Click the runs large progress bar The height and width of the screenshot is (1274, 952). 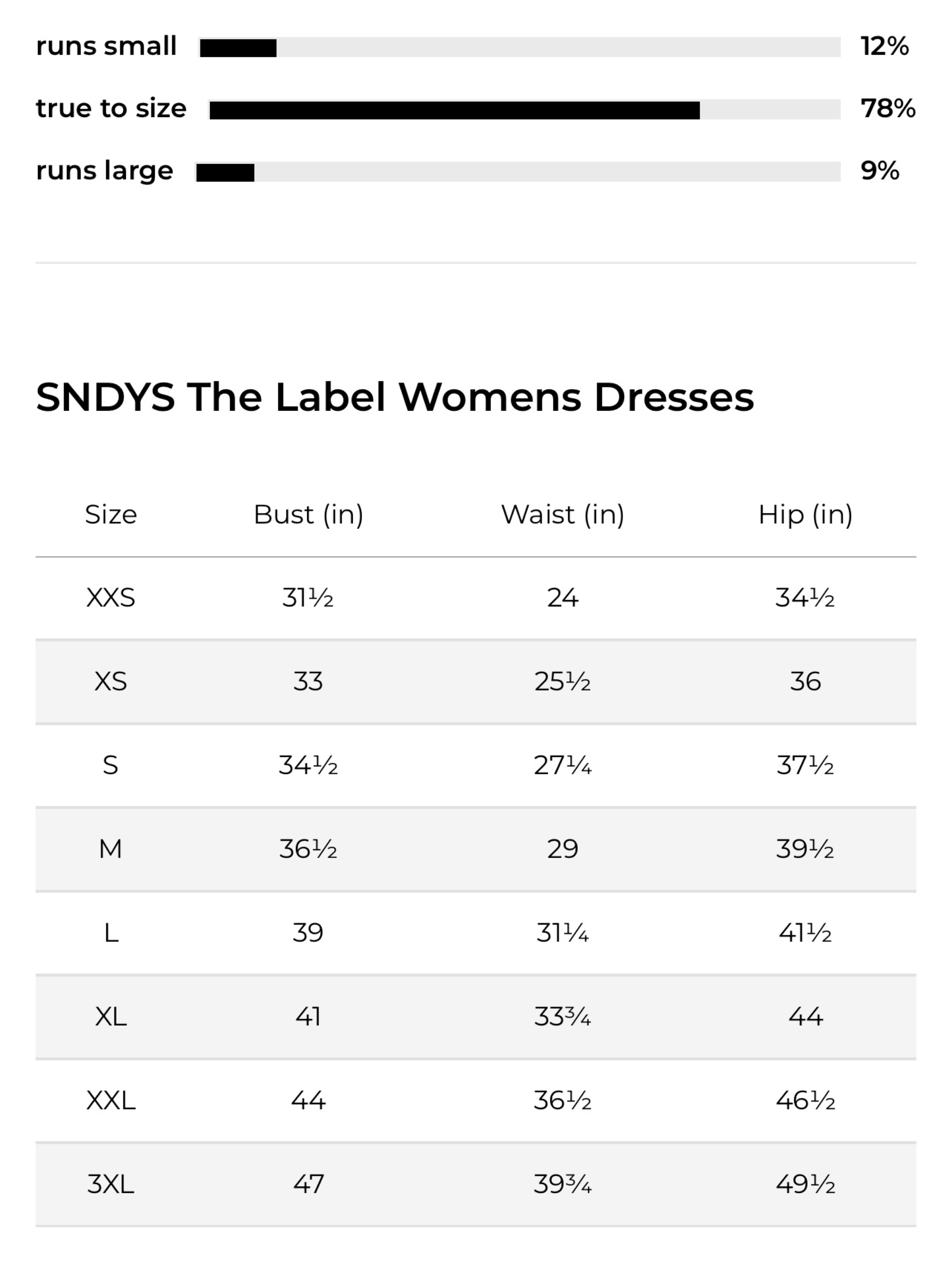[518, 172]
